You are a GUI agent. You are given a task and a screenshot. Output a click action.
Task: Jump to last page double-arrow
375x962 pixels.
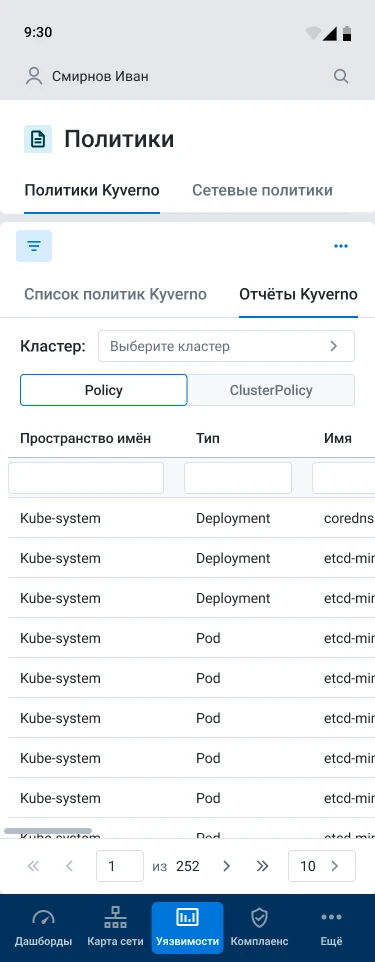click(263, 866)
